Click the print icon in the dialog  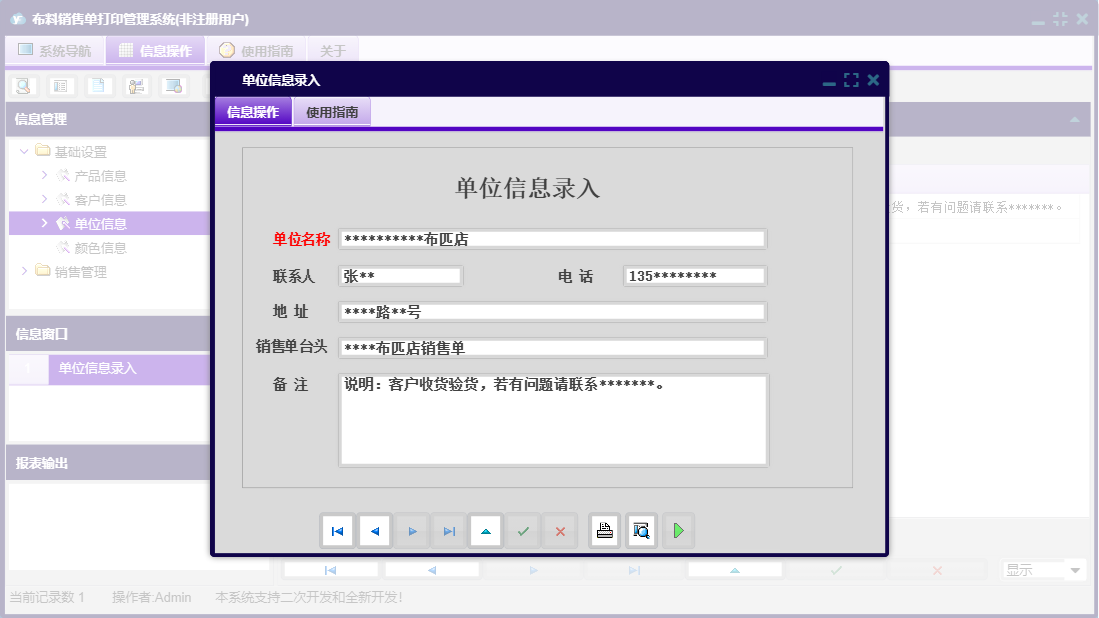pos(604,531)
